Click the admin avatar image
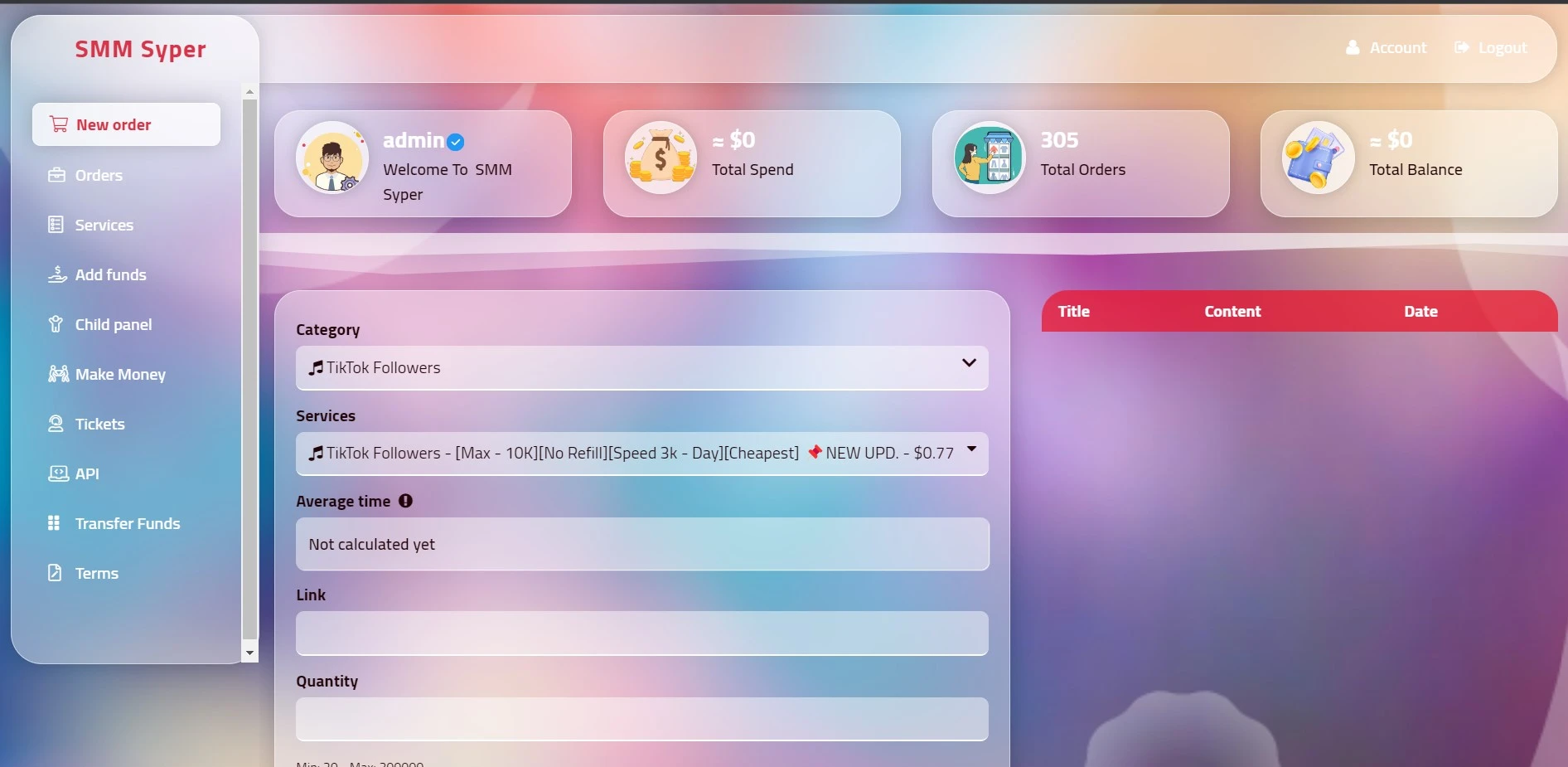 (332, 158)
